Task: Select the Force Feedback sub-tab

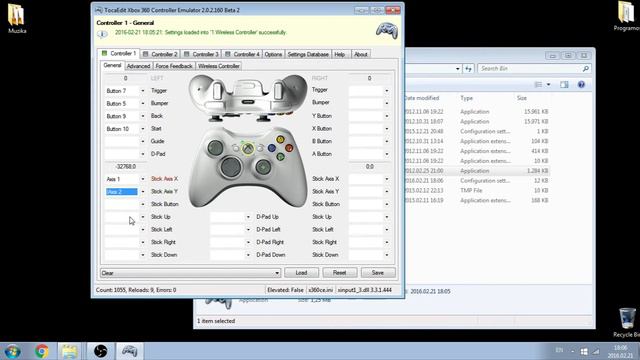Action: (174, 66)
